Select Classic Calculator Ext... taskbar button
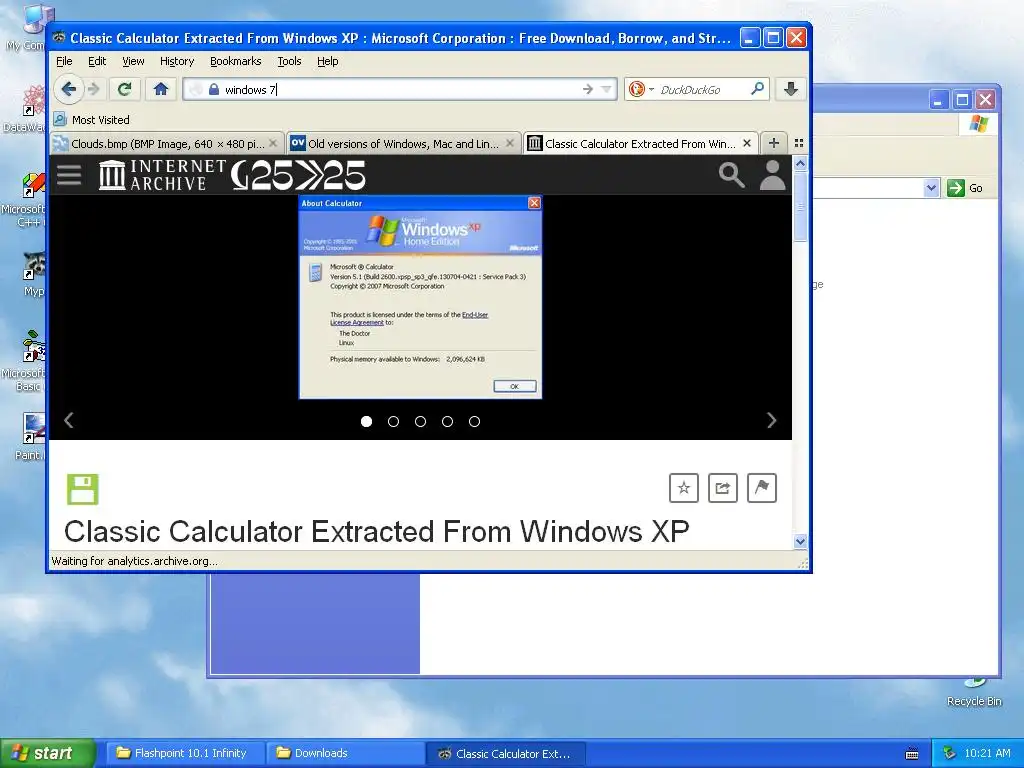Image resolution: width=1024 pixels, height=768 pixels. (505, 753)
